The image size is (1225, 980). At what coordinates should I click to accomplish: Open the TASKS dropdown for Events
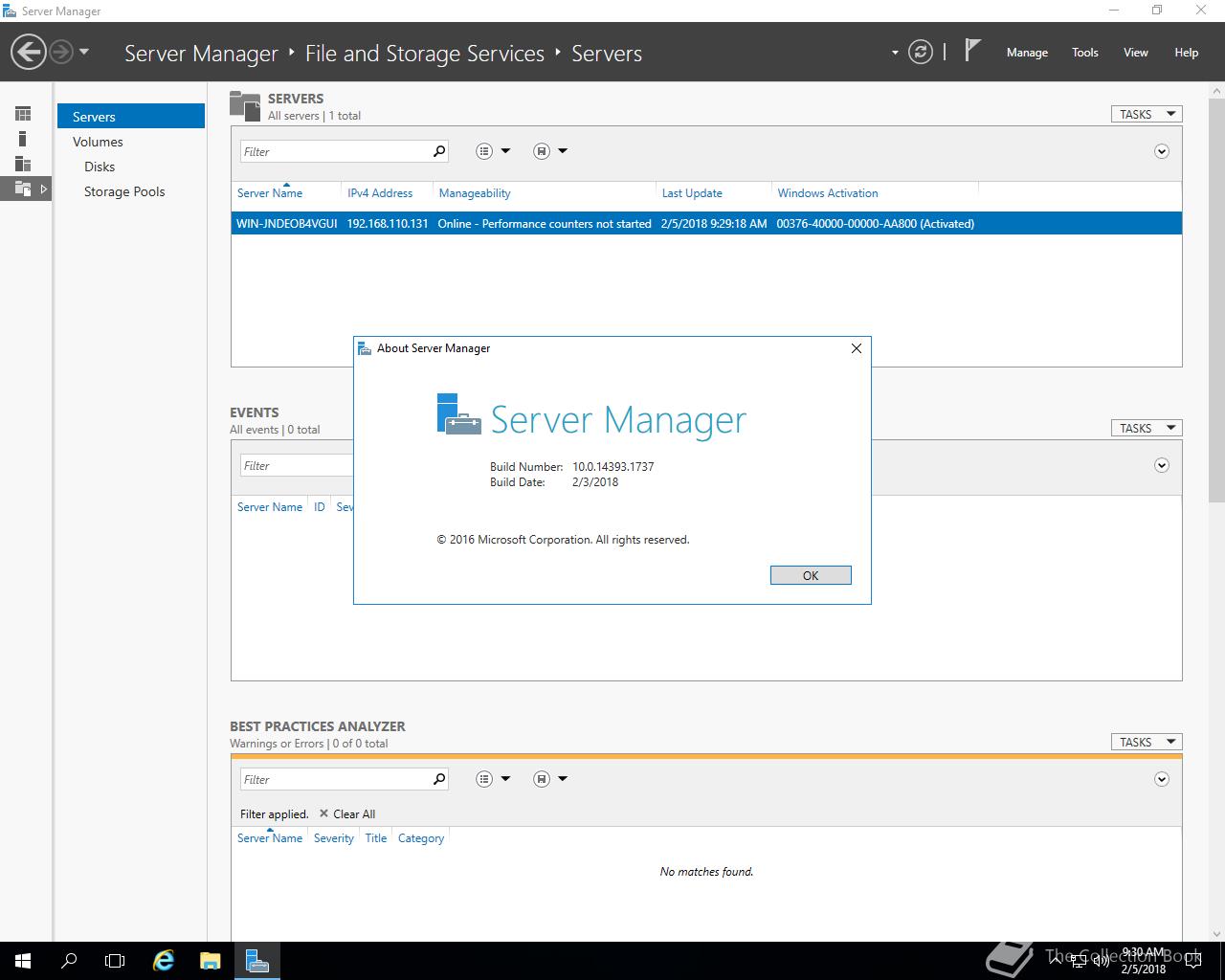(x=1147, y=428)
